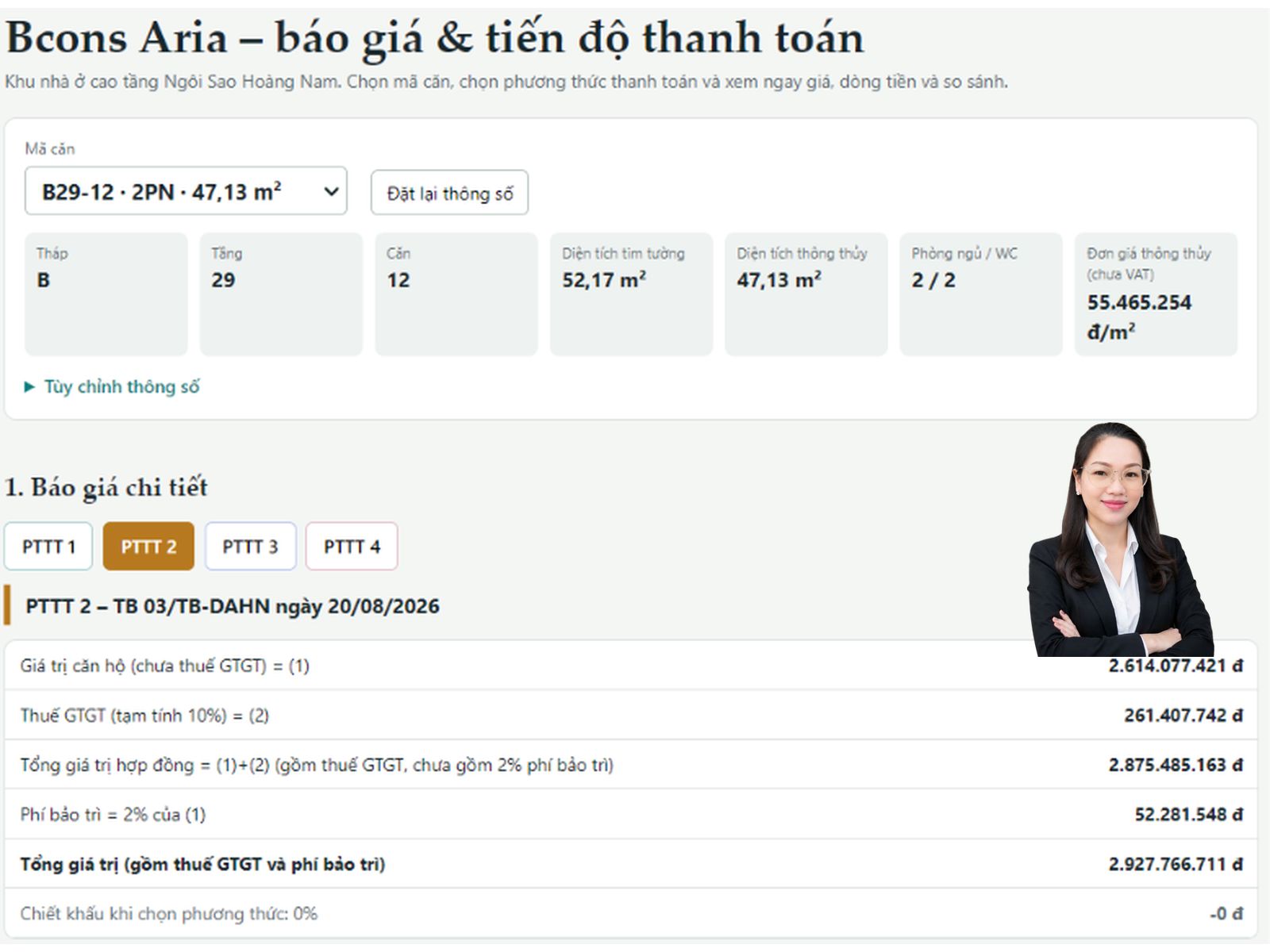
Task: Click the Tháp B info card
Action: tap(106, 294)
